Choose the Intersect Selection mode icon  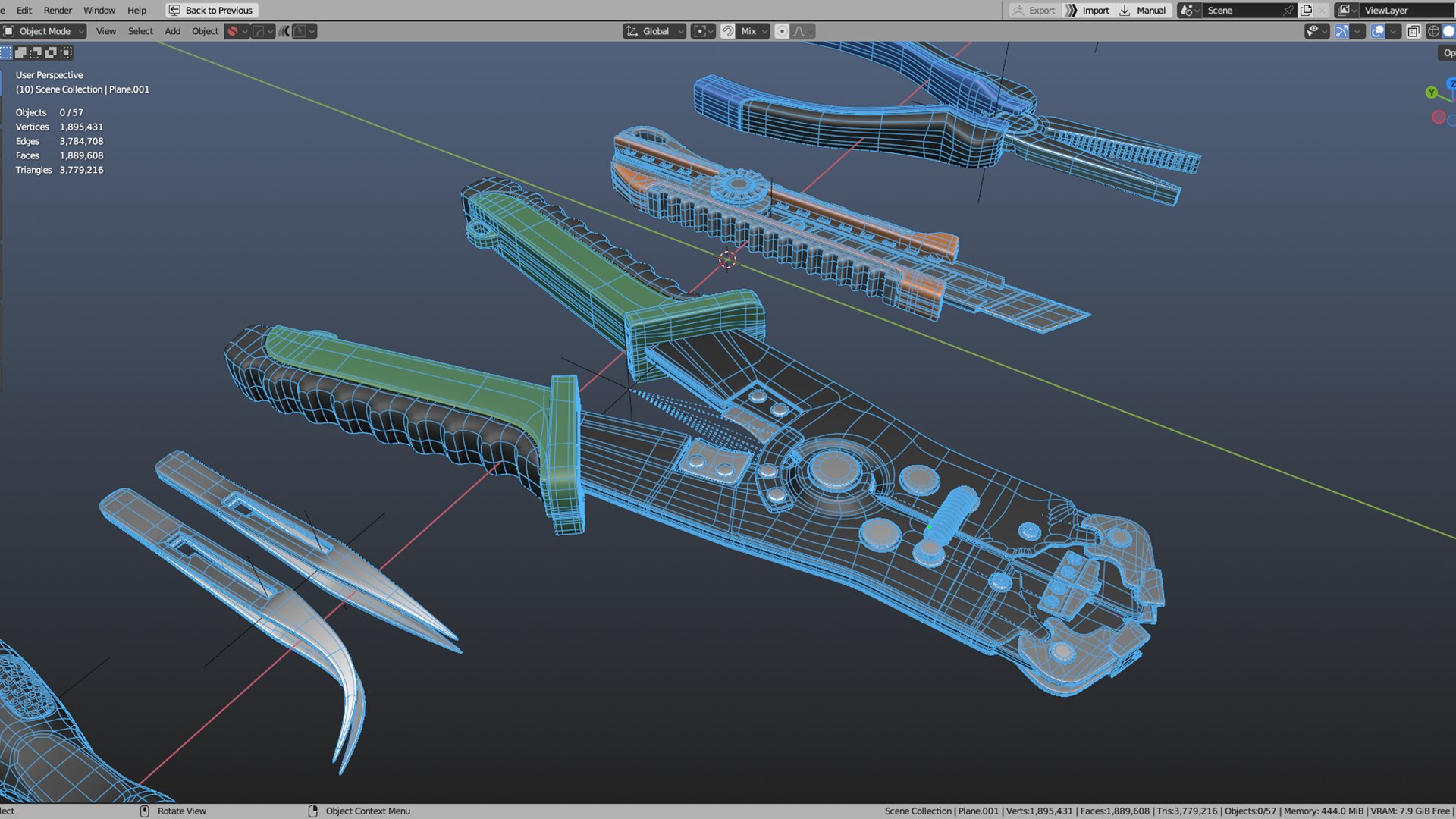pos(67,52)
